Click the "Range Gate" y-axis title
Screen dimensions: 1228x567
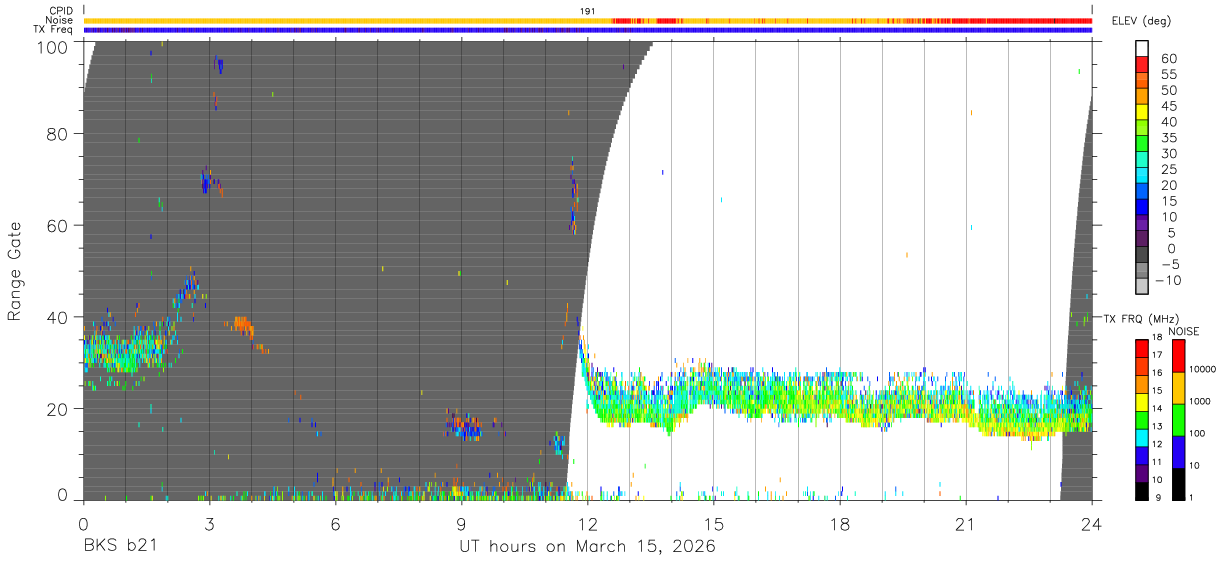tap(15, 271)
